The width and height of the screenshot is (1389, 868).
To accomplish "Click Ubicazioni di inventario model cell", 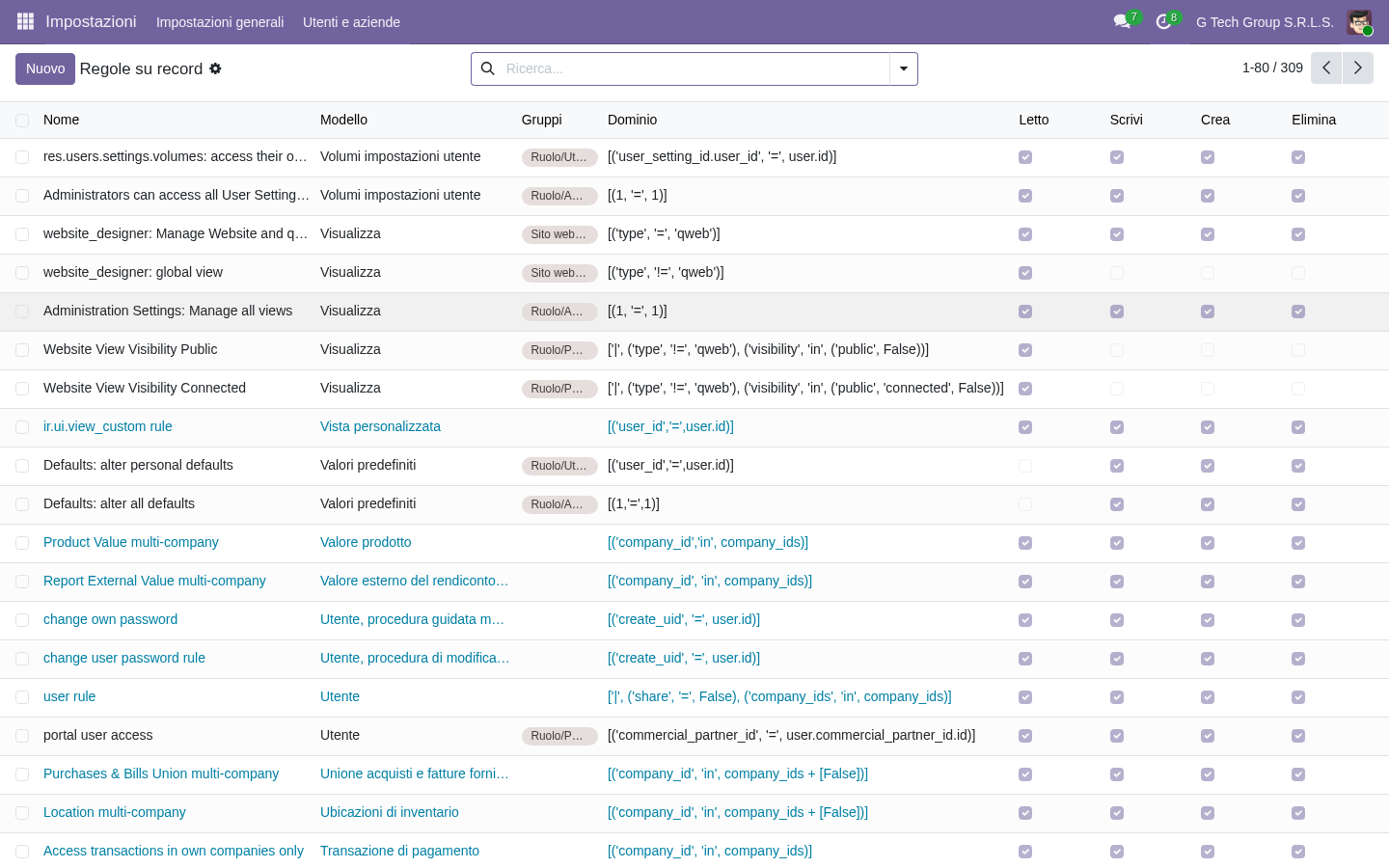I will click(390, 812).
